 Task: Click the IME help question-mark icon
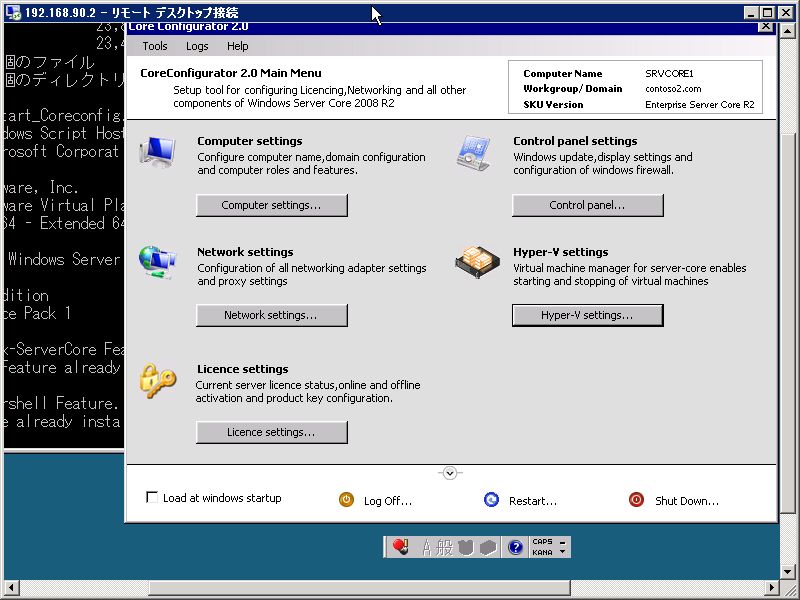pos(516,547)
